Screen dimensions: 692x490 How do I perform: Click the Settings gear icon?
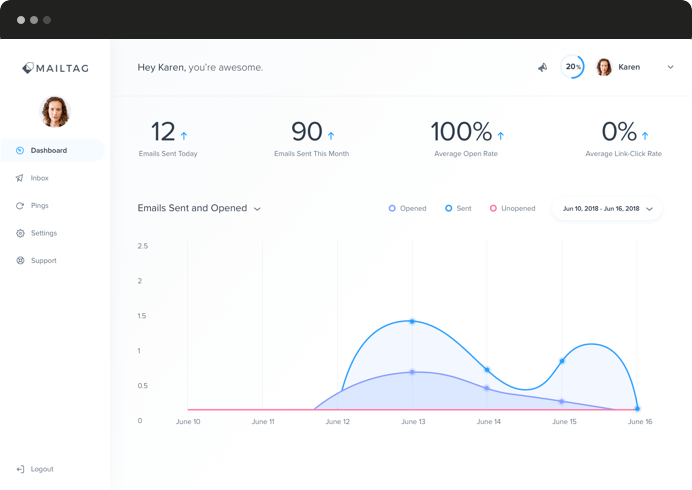pyautogui.click(x=20, y=233)
